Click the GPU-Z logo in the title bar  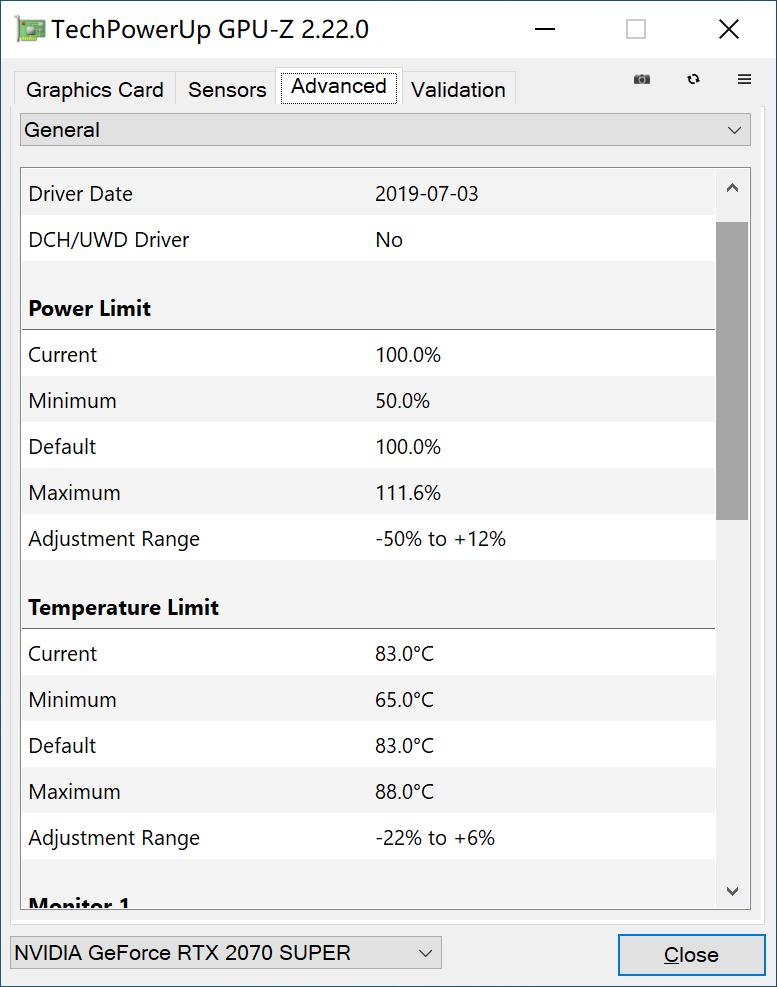[x=28, y=28]
